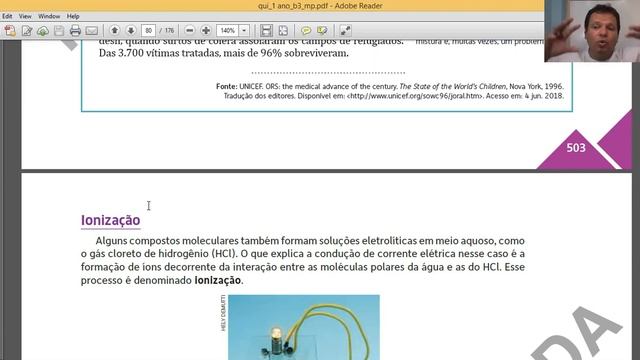Print the document with printer icon

75,31
